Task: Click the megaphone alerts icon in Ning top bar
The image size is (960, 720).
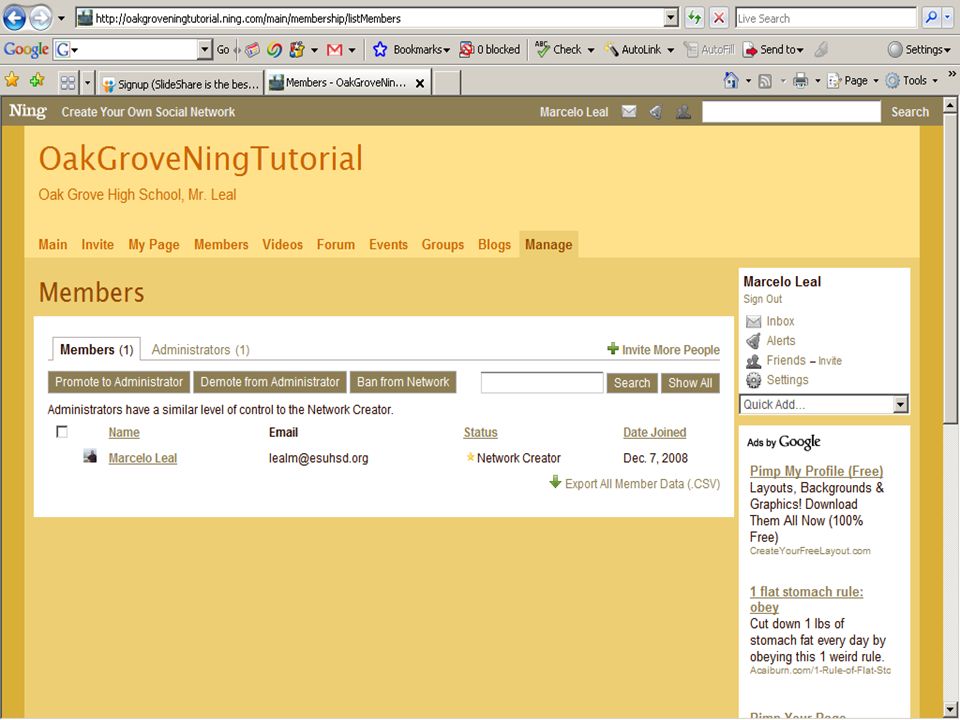Action: [x=656, y=111]
